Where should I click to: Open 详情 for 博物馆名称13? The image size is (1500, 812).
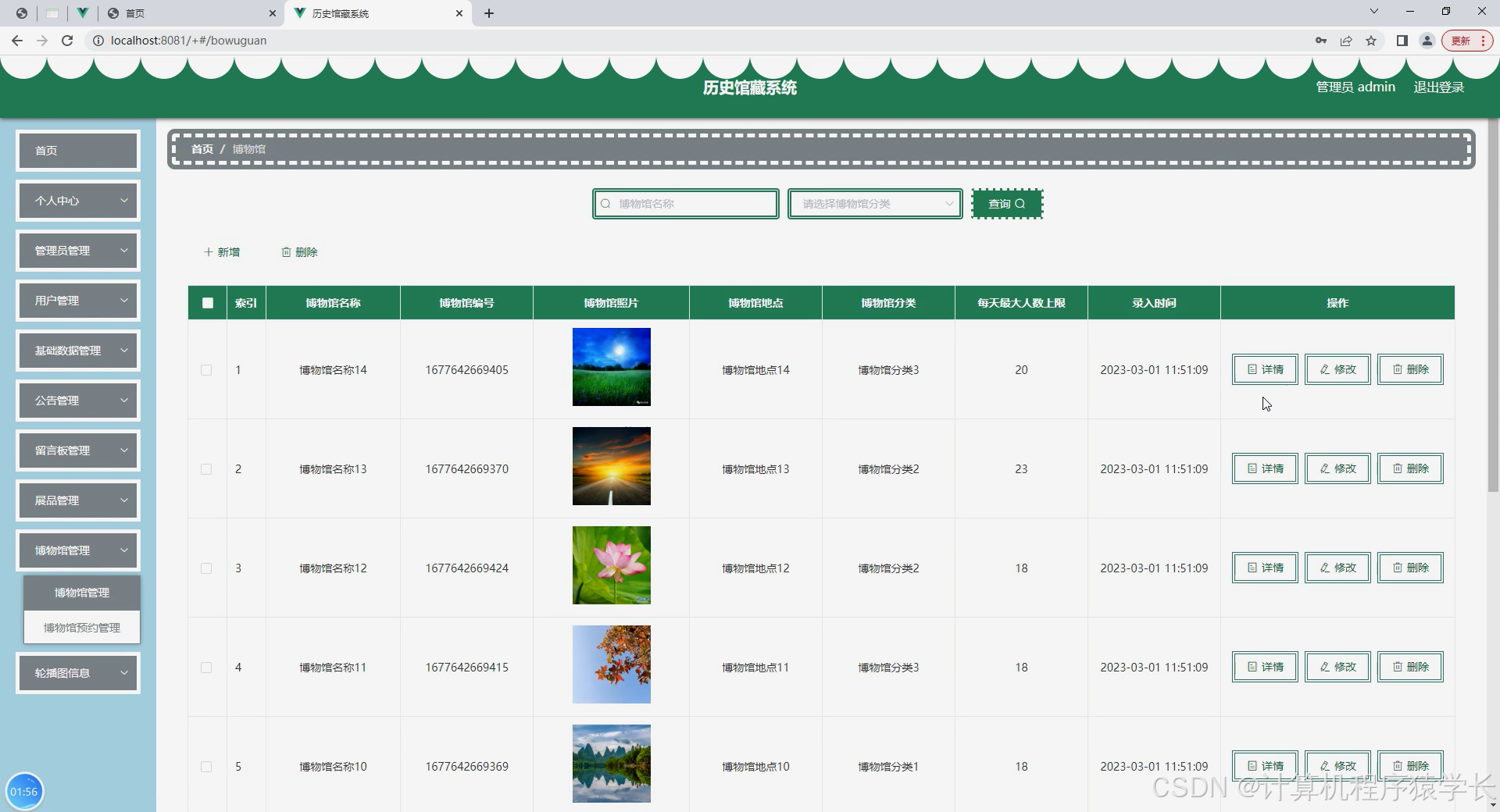[x=1265, y=468]
